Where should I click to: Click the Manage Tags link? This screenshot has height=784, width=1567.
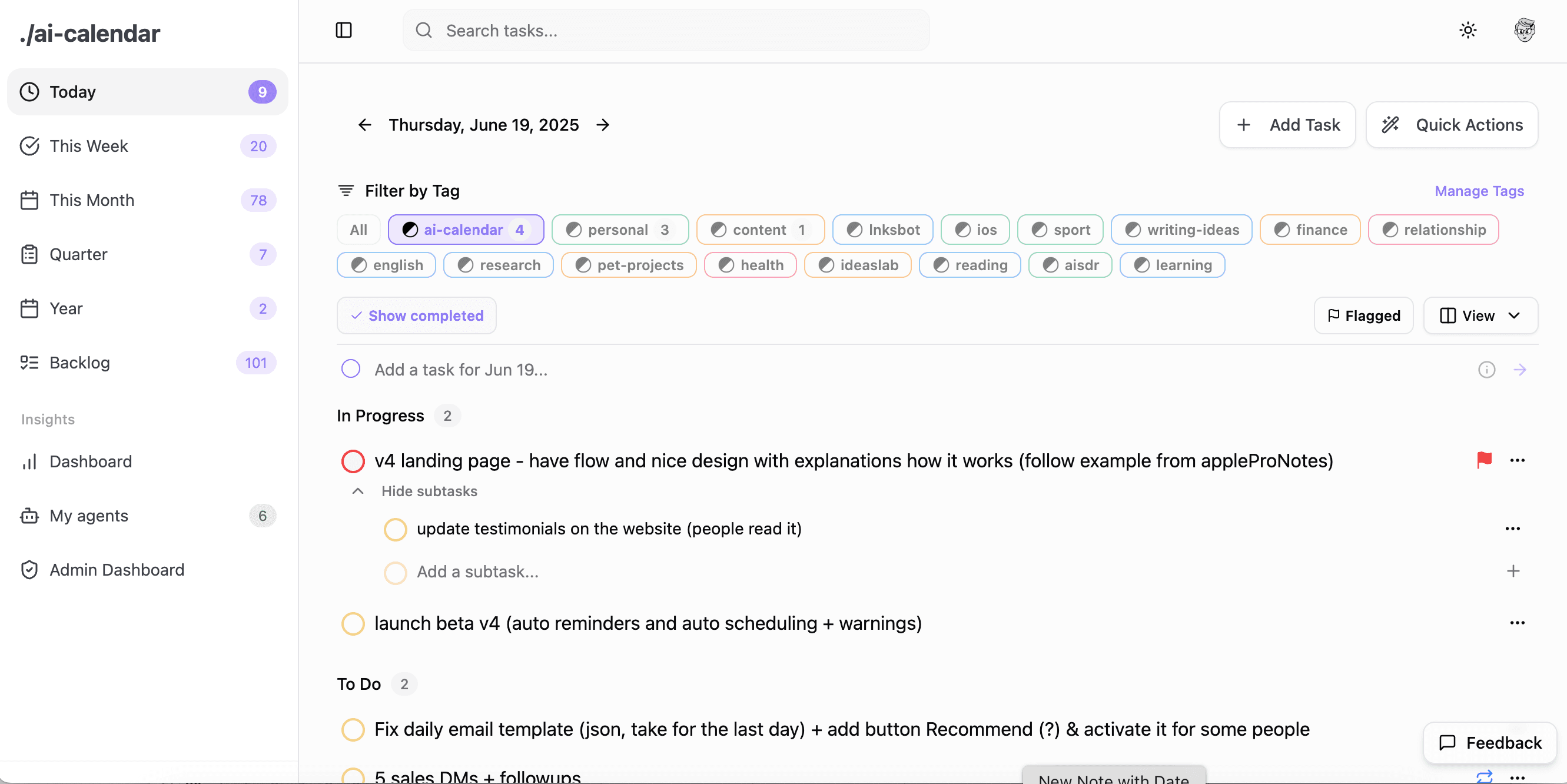tap(1479, 191)
